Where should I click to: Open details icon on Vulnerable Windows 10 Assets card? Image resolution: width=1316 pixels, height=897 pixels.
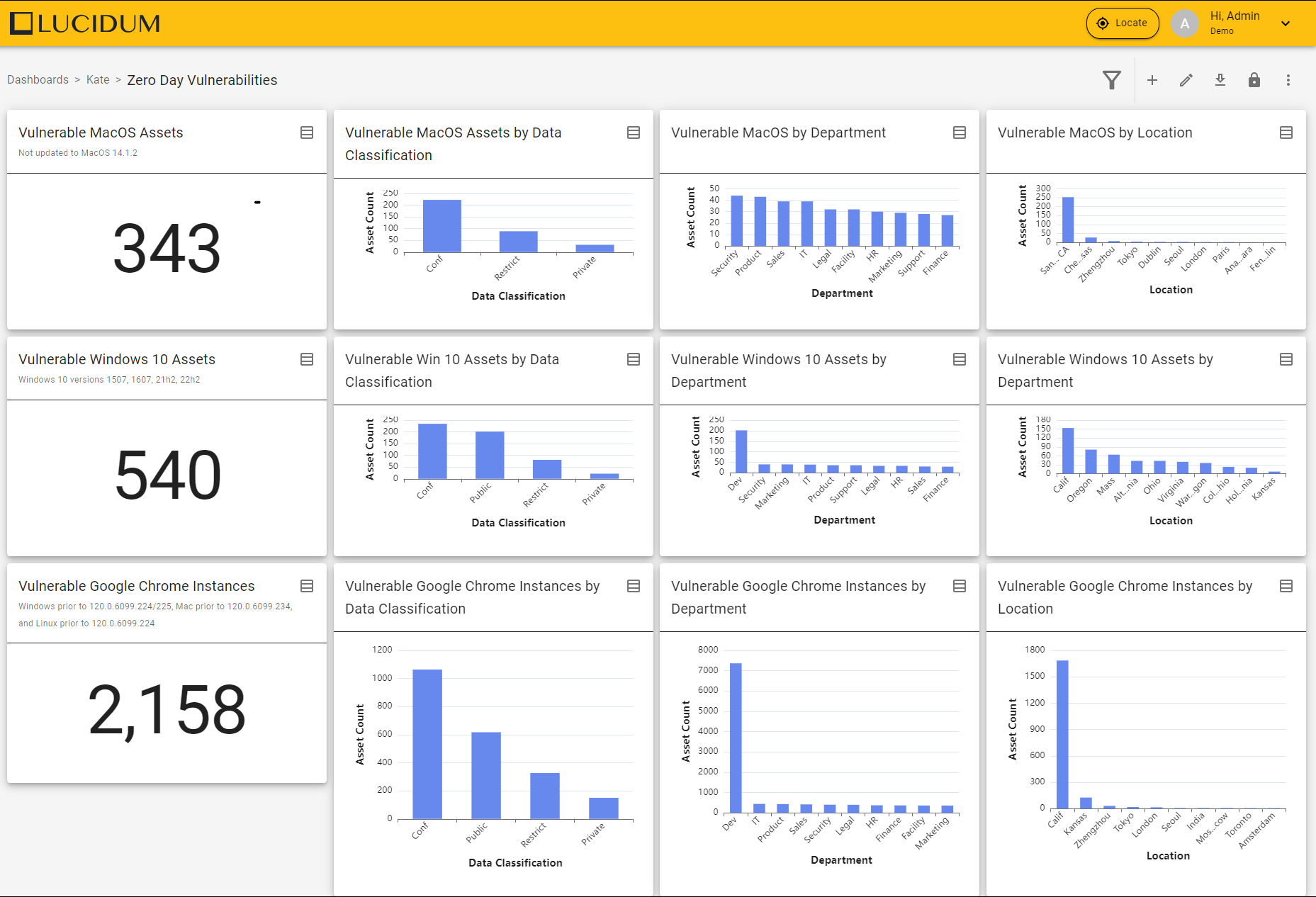pyautogui.click(x=307, y=359)
